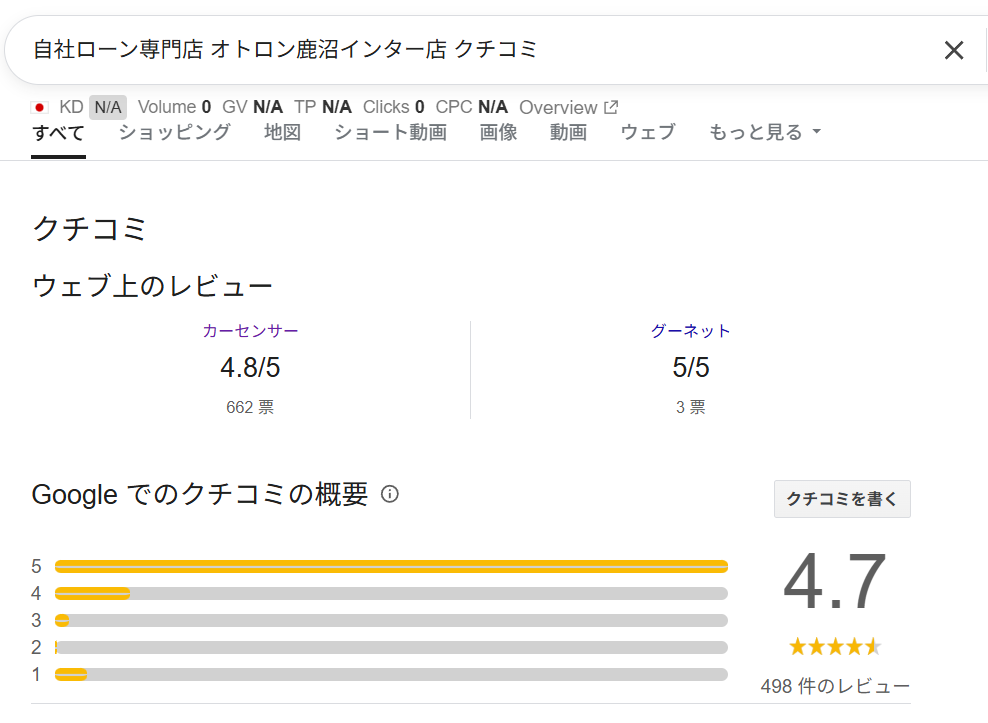Select the 動画 tab
This screenshot has height=723, width=988.
pyautogui.click(x=568, y=132)
